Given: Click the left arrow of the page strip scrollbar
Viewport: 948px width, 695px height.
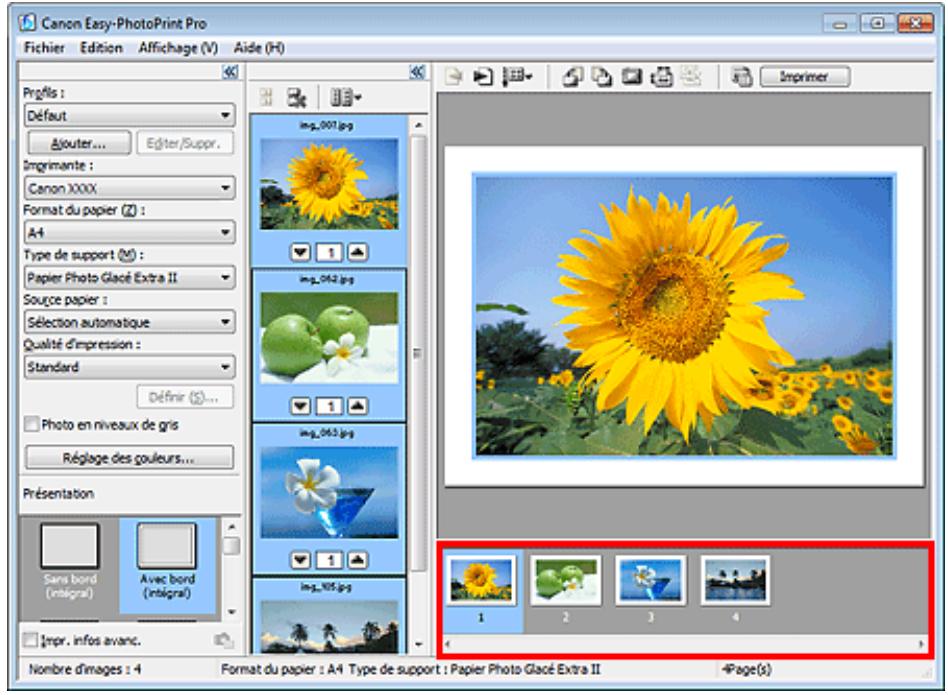Looking at the screenshot, I should tap(448, 644).
